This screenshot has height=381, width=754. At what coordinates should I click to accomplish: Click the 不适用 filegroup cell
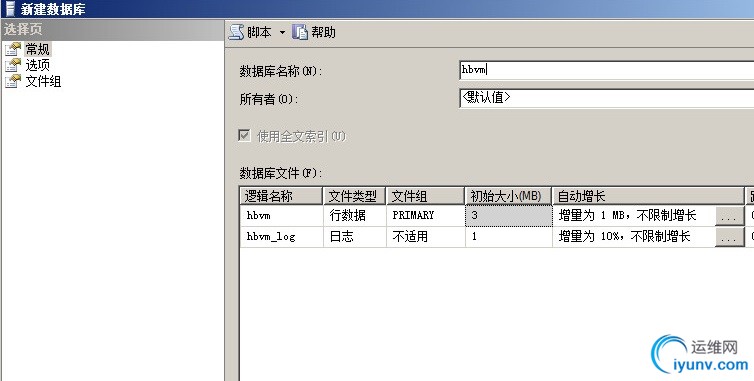426,237
